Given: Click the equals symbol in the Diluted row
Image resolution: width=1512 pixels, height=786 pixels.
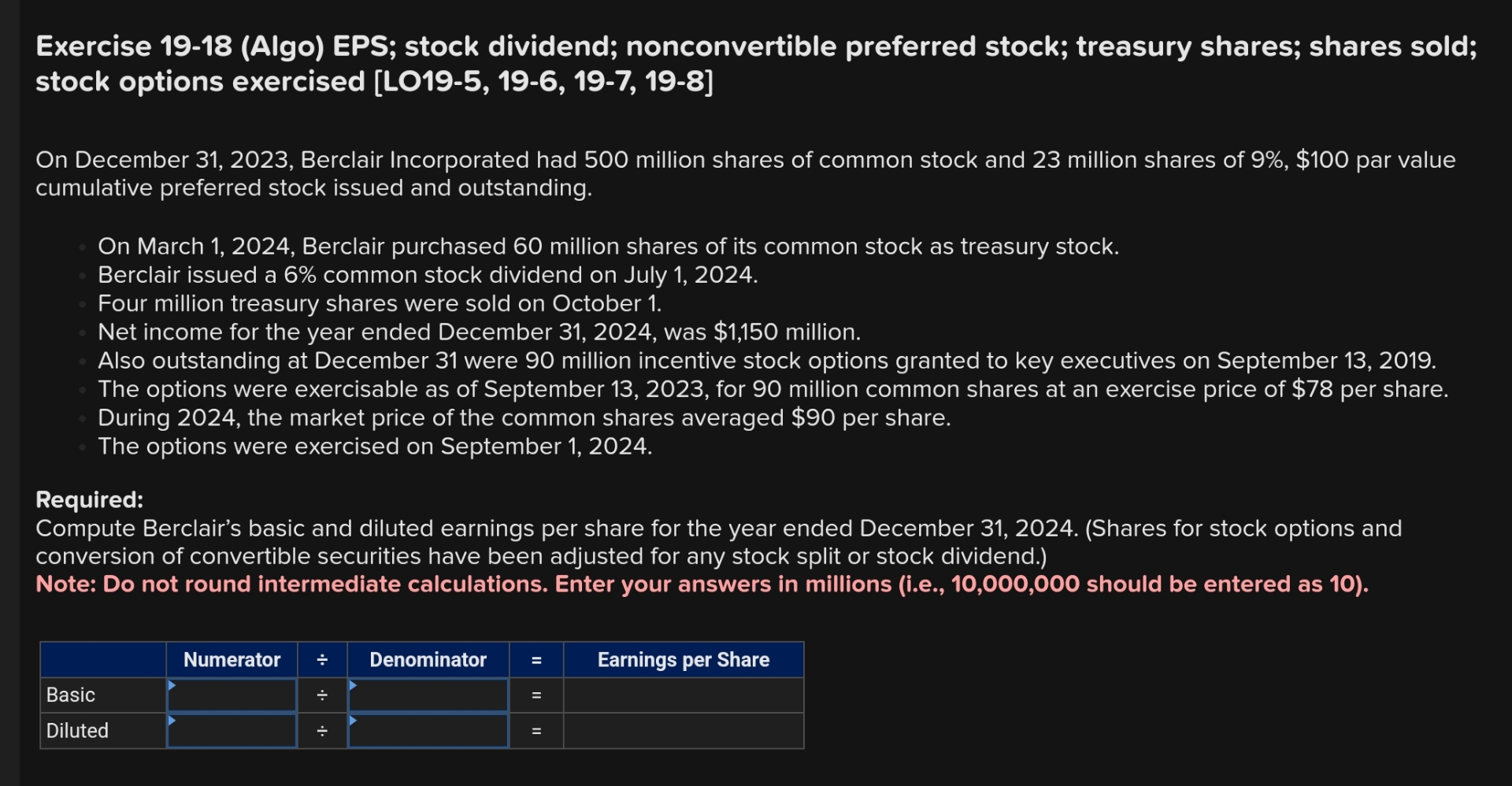Looking at the screenshot, I should 537,731.
